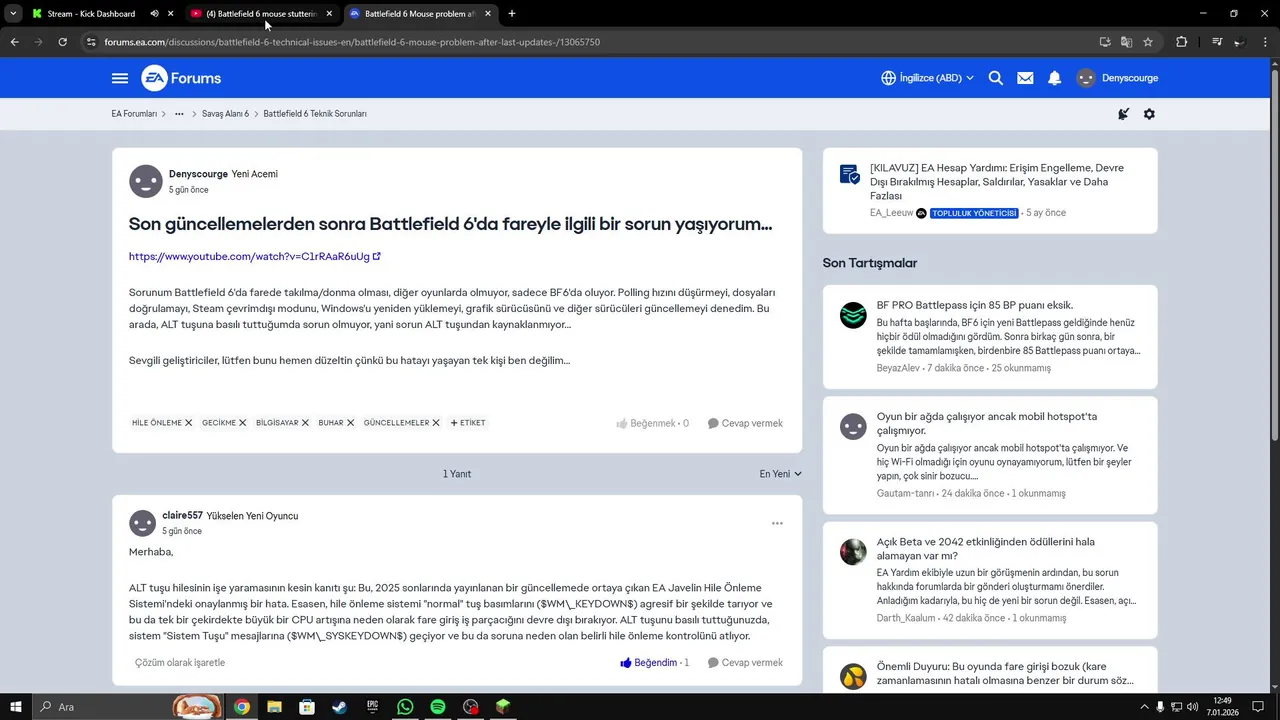Open the media controls icon in Chrome toolbar
Viewport: 1280px width, 720px height.
pyautogui.click(x=1217, y=42)
